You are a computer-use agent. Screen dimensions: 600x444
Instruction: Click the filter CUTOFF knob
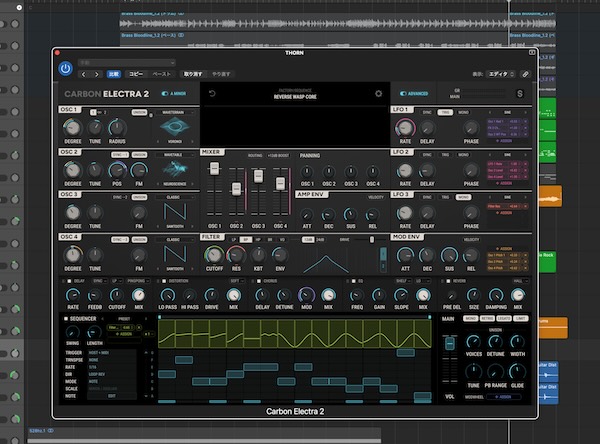pos(214,255)
